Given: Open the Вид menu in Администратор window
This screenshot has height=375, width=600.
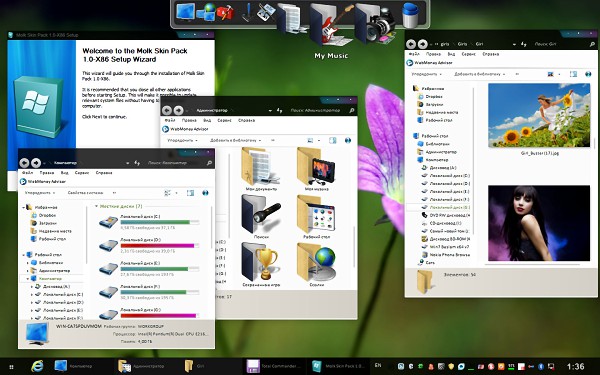Looking at the screenshot, I should point(207,120).
